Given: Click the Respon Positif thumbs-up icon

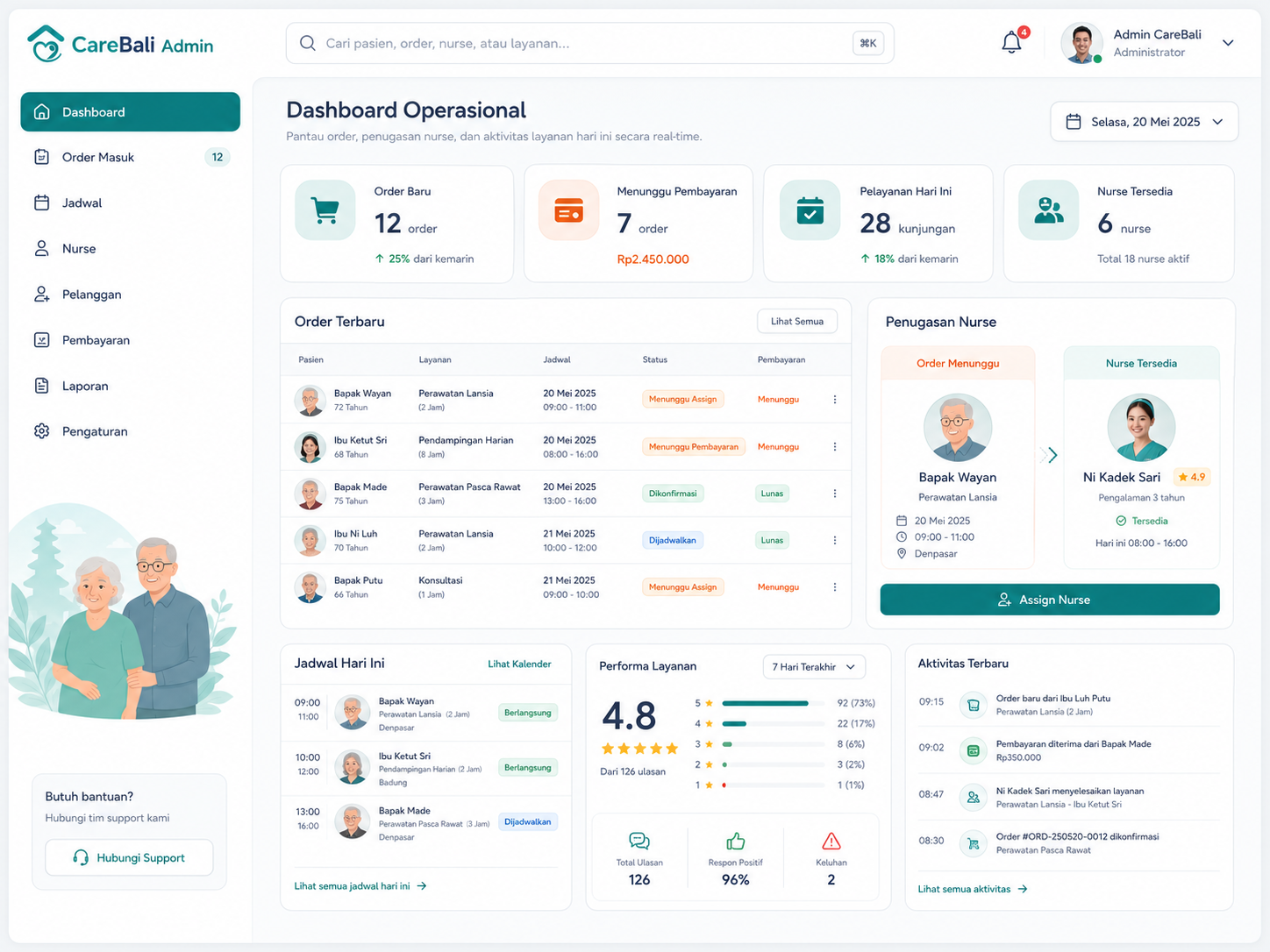Looking at the screenshot, I should 735,842.
